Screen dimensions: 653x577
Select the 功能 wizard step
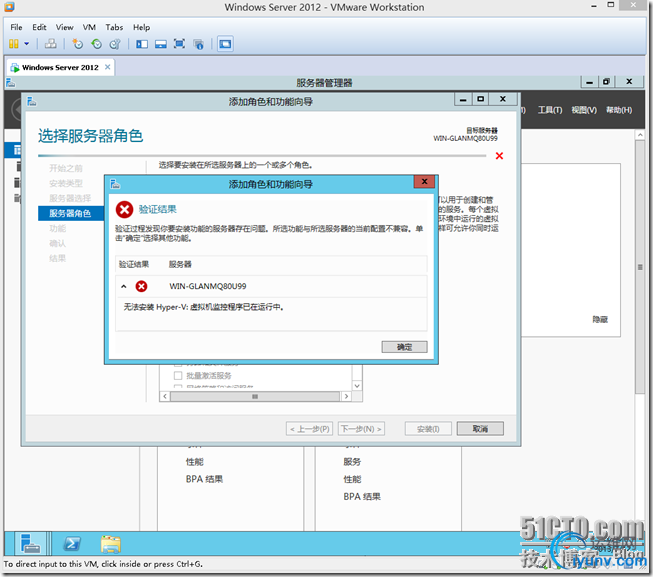pyautogui.click(x=57, y=229)
